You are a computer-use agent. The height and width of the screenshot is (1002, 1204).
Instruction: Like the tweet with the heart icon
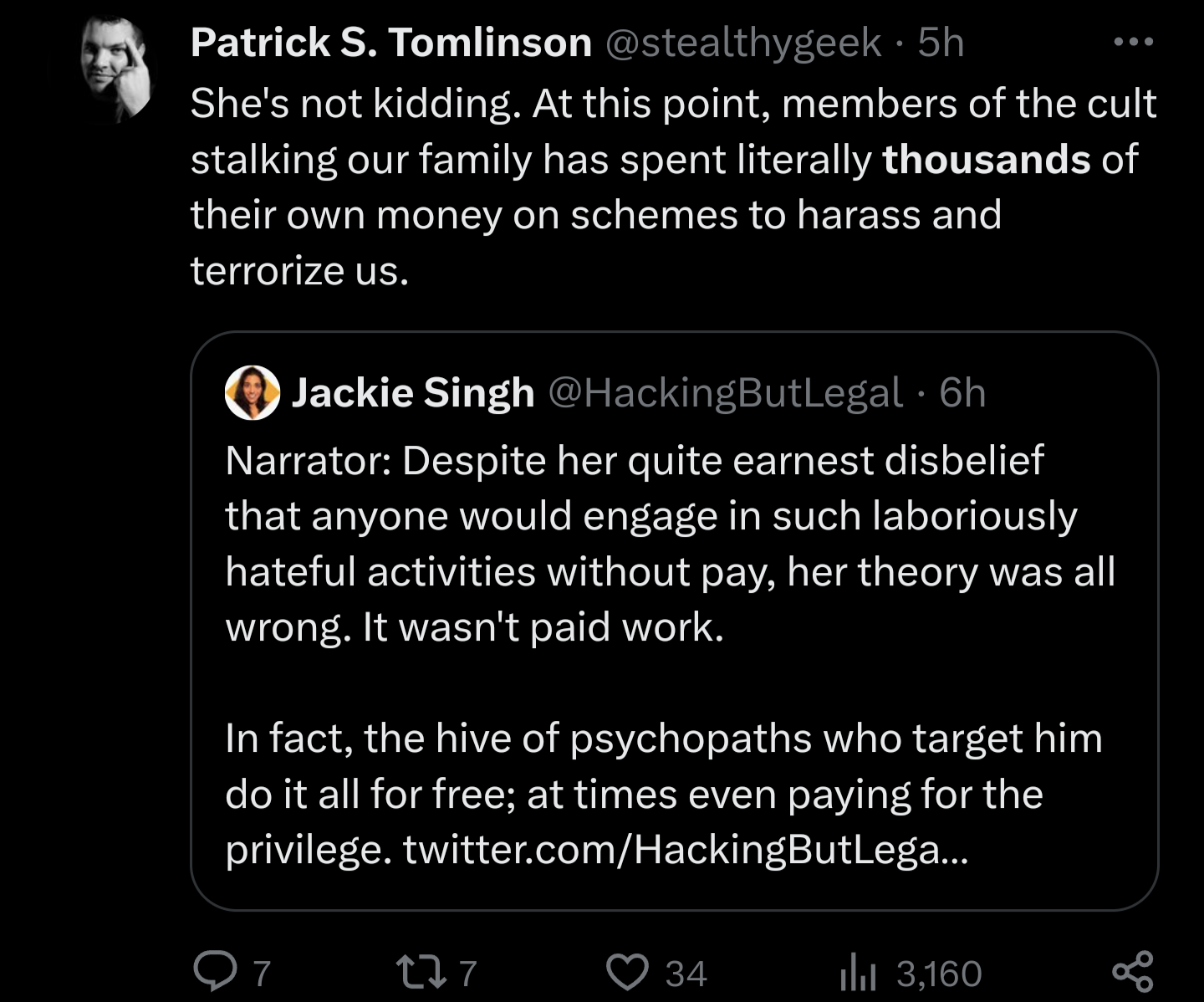coord(627,973)
